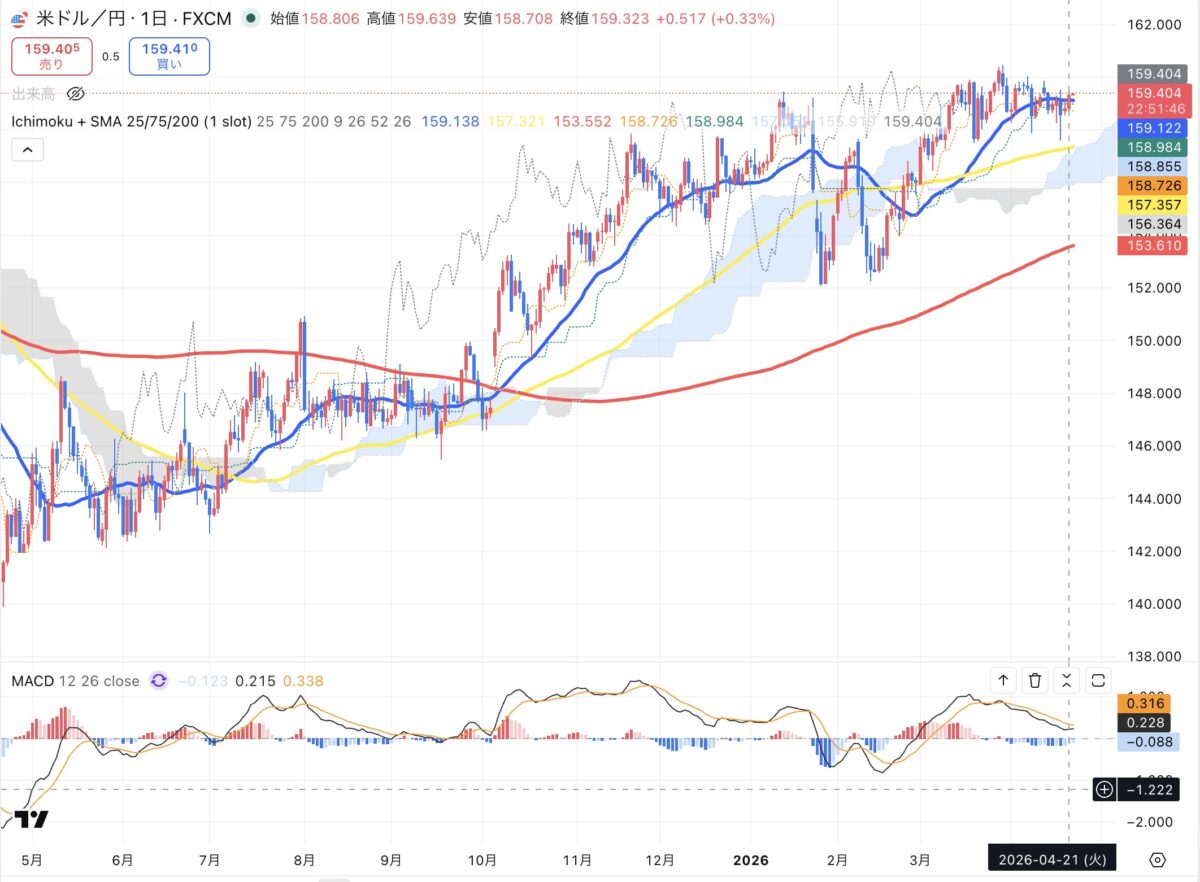Toggle visibility of the 出来高 volume indicator
This screenshot has height=882, width=1200.
click(75, 95)
